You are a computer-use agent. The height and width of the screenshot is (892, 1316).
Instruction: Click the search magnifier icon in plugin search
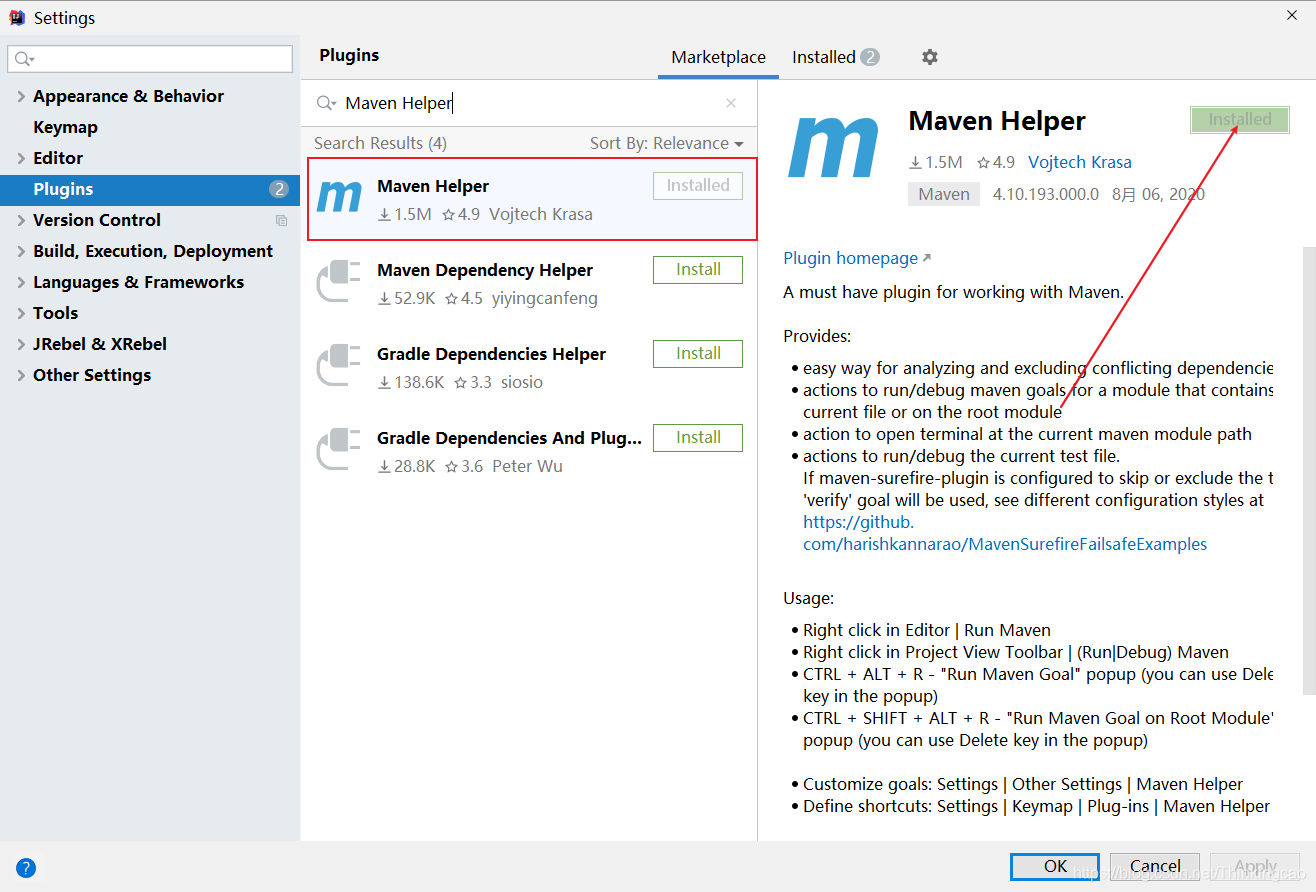(x=326, y=103)
